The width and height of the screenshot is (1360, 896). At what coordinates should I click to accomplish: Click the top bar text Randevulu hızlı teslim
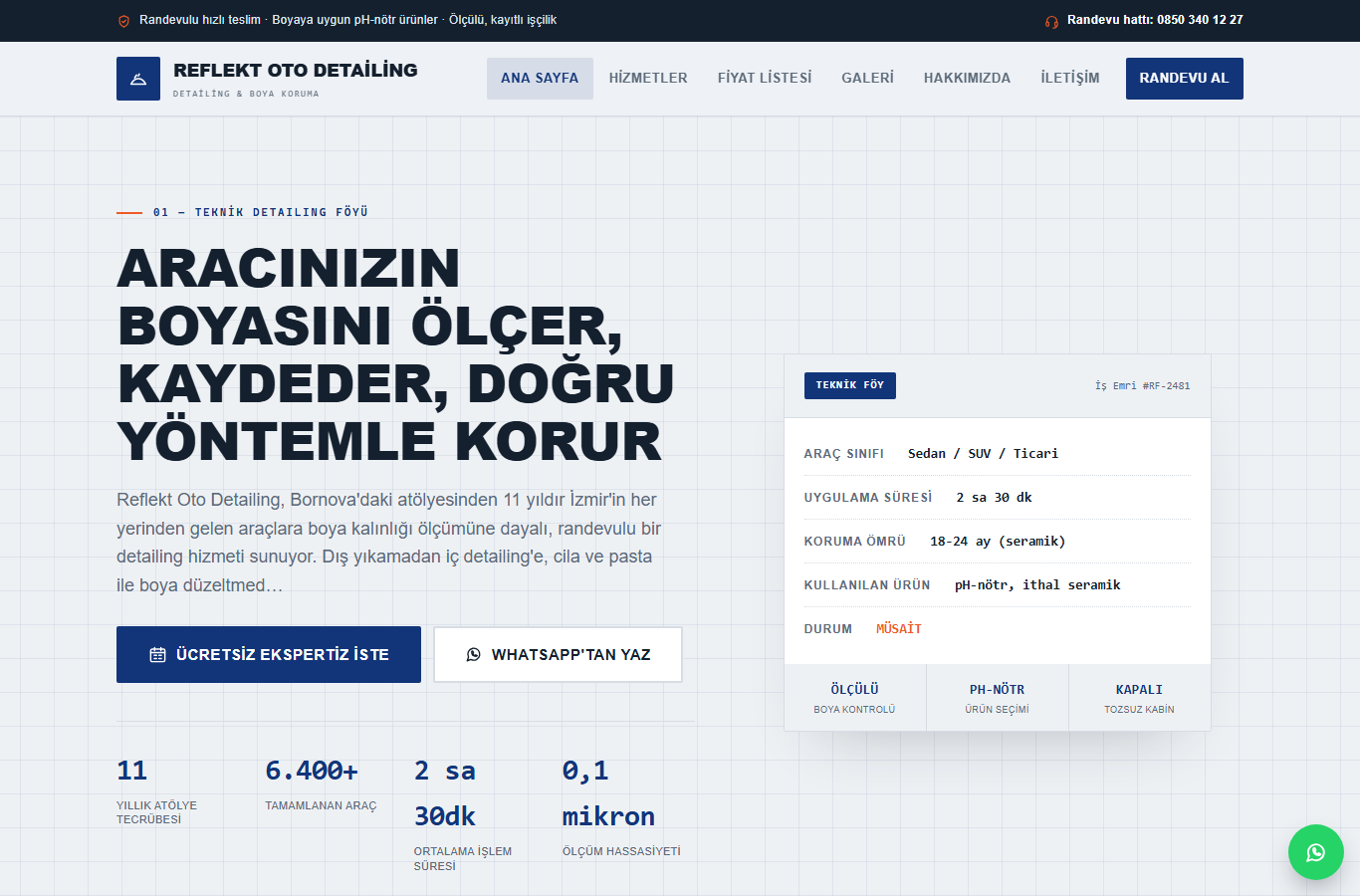(200, 20)
